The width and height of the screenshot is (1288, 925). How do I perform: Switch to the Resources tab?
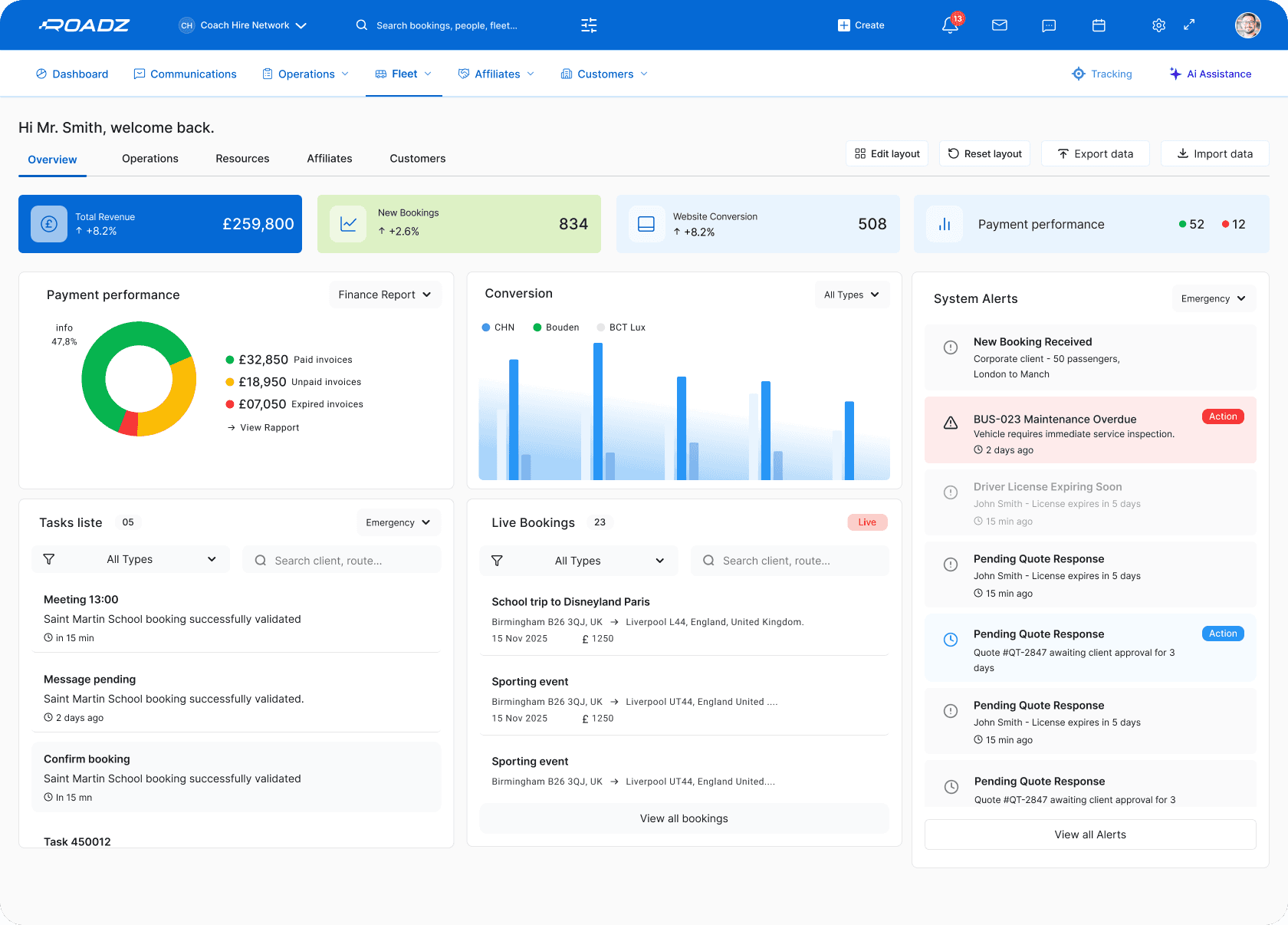(x=242, y=159)
